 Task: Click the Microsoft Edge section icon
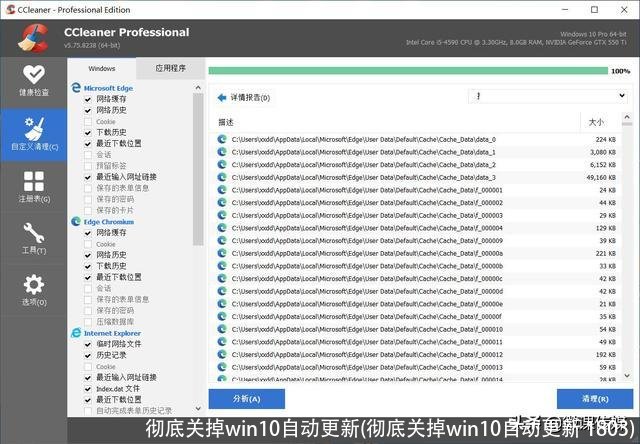coord(76,88)
